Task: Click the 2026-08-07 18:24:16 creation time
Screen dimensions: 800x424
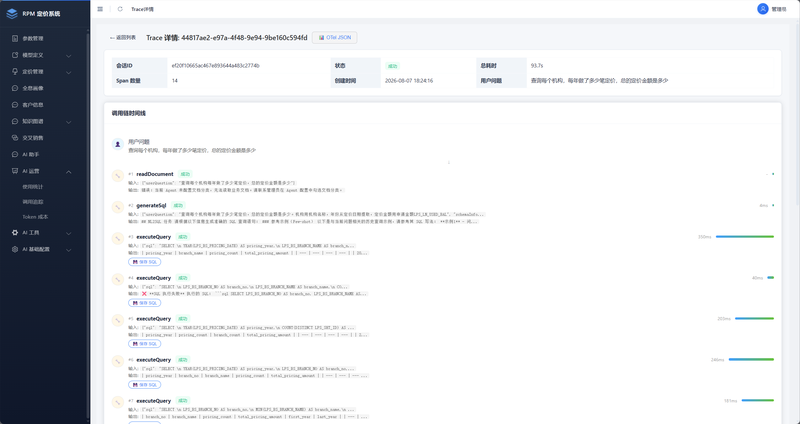Action: (409, 81)
